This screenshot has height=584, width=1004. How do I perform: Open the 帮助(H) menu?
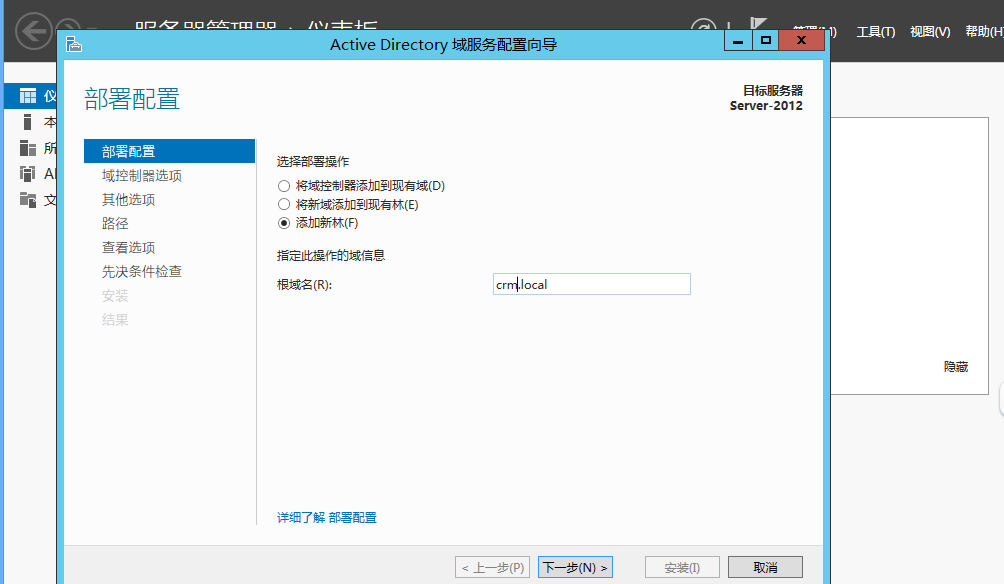click(984, 31)
